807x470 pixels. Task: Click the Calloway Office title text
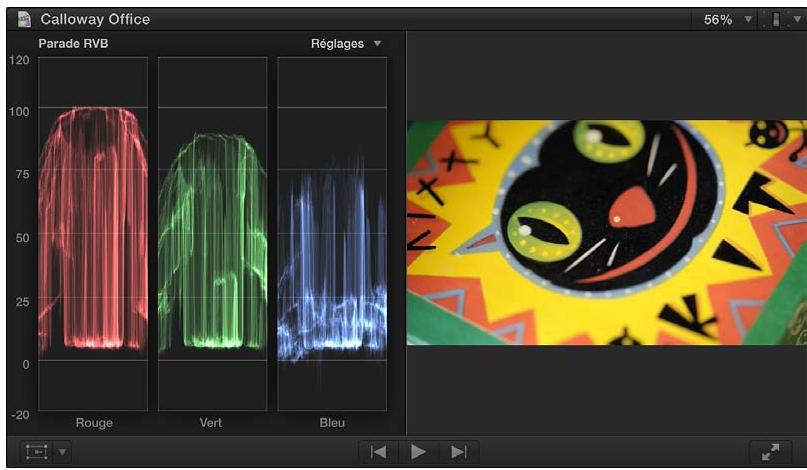pyautogui.click(x=95, y=20)
